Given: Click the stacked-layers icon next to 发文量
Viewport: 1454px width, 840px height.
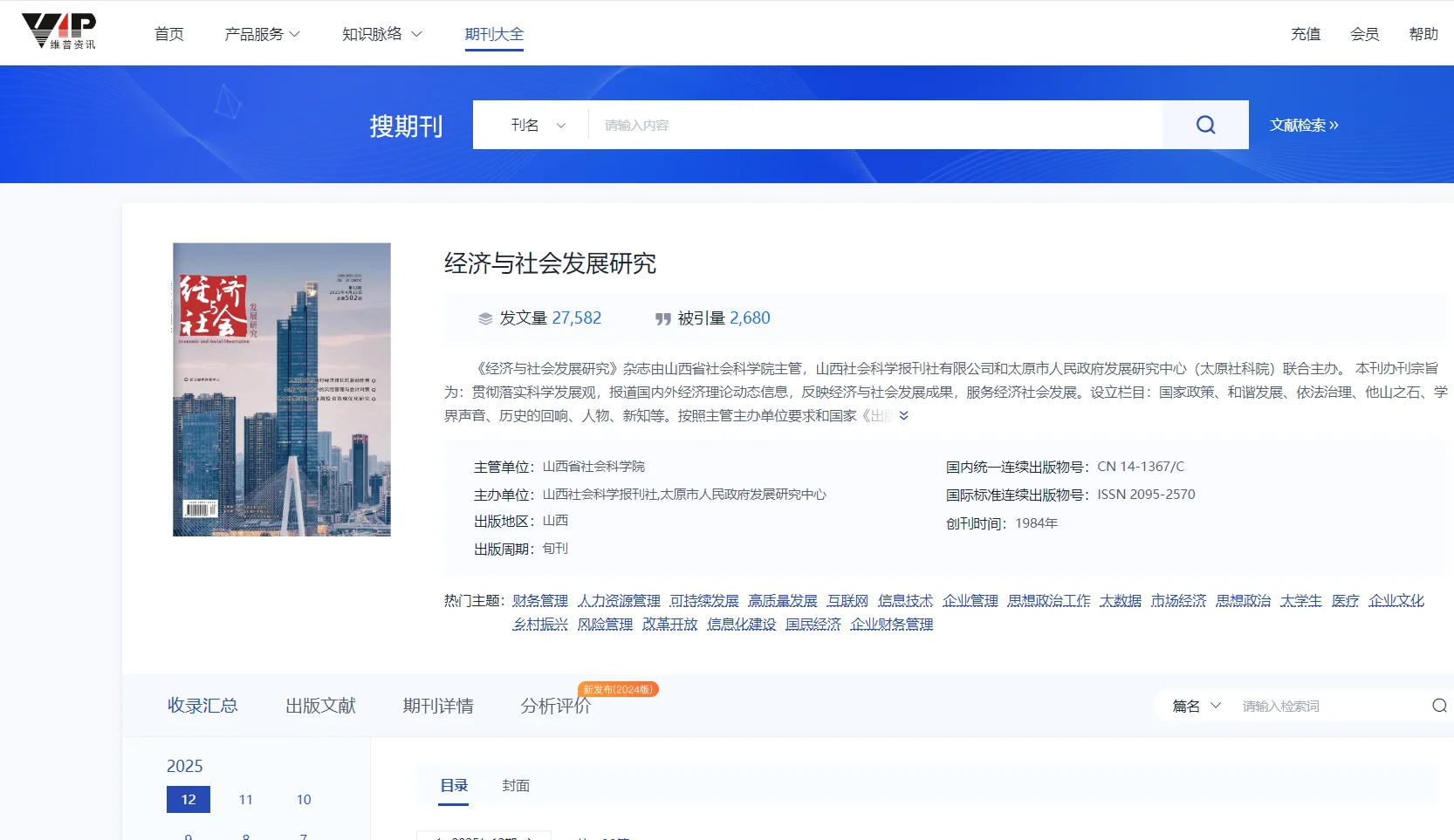Looking at the screenshot, I should [x=486, y=318].
